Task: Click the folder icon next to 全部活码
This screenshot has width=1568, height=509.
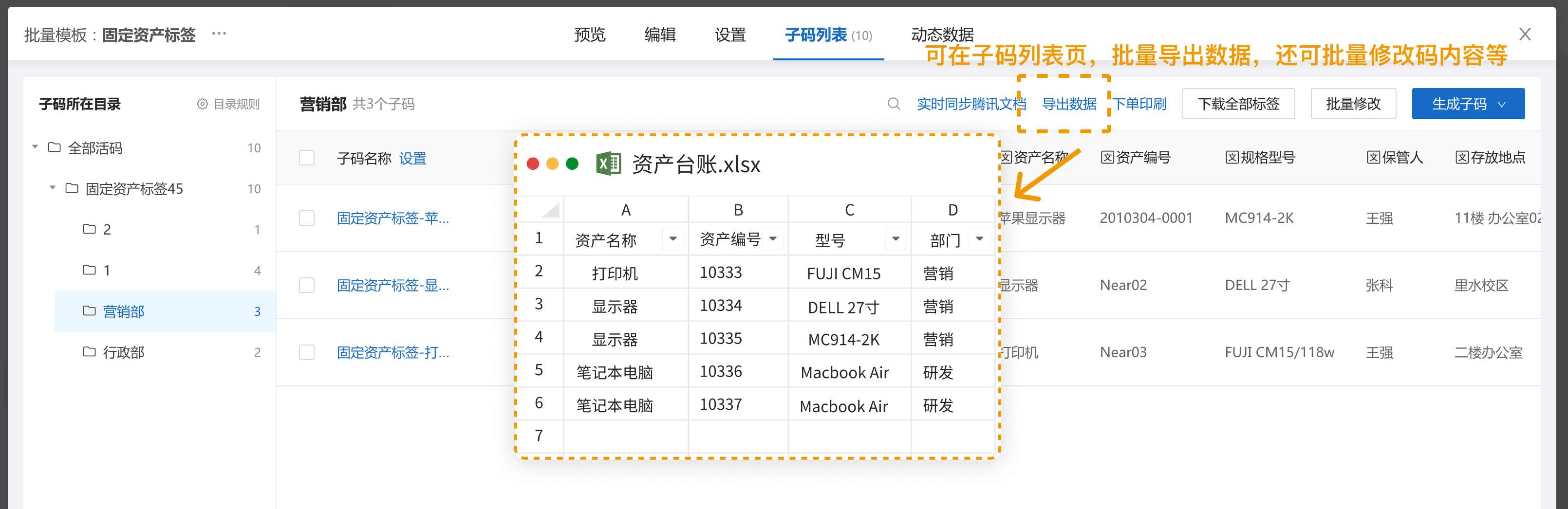Action: [55, 147]
